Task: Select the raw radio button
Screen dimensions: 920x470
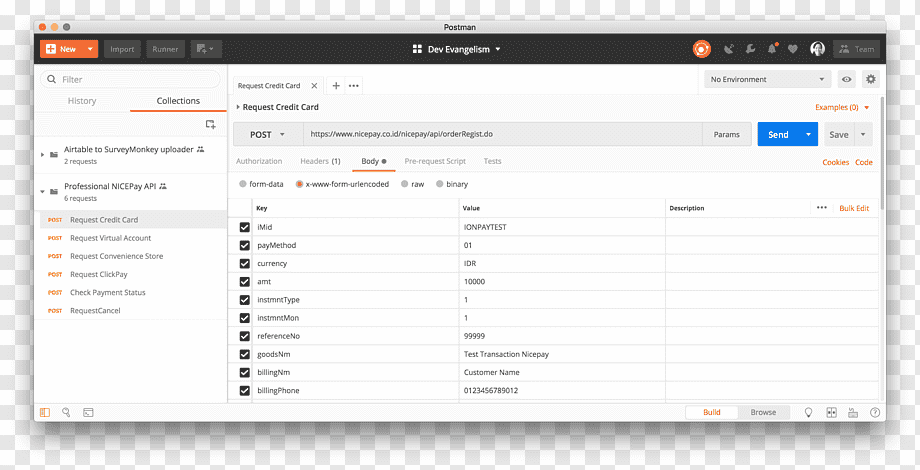Action: click(404, 184)
